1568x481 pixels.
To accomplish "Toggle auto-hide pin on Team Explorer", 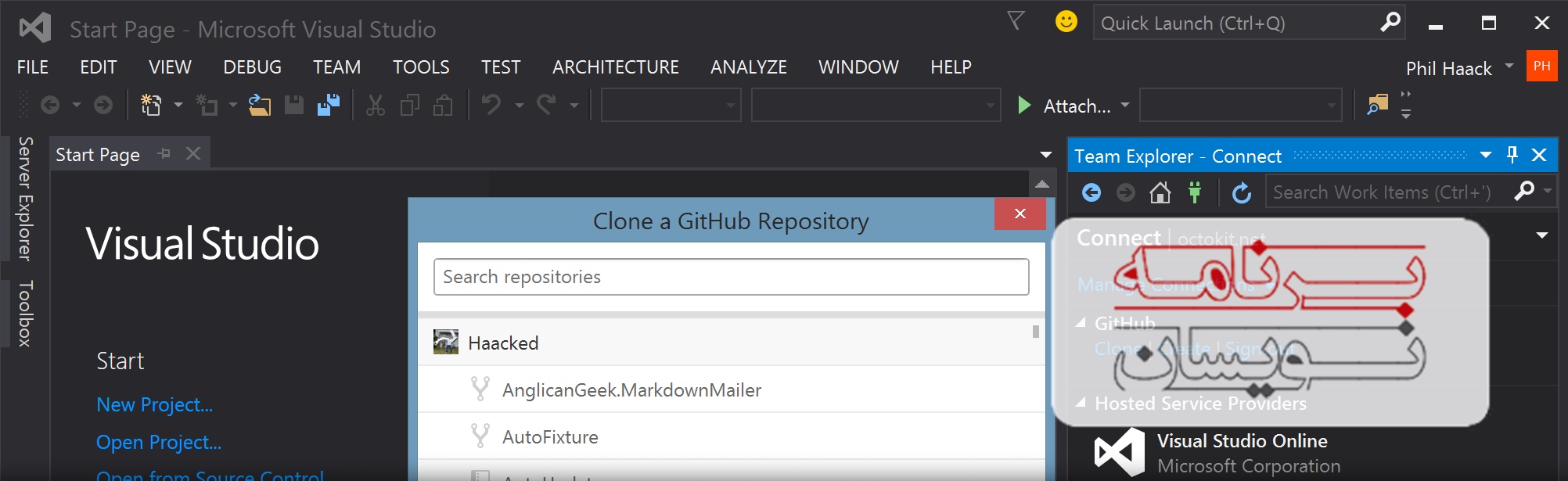I will 1512,155.
